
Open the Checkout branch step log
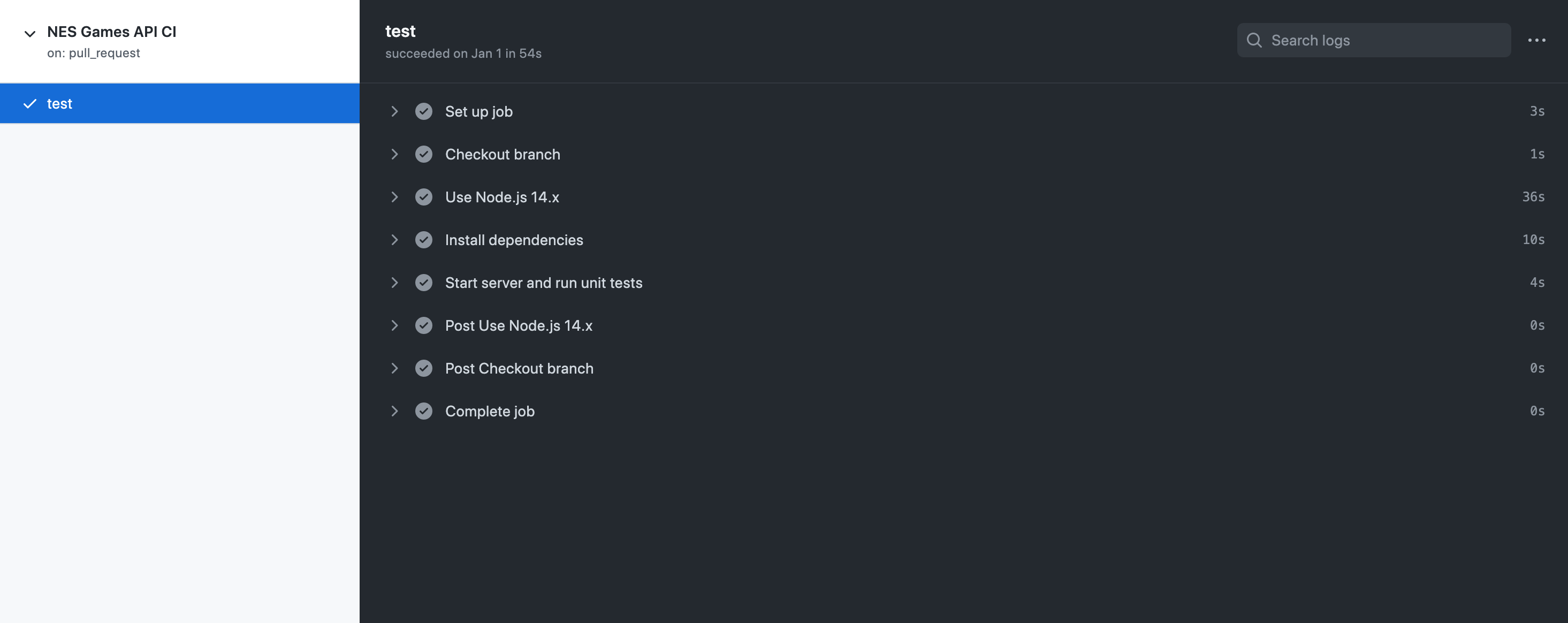pos(502,154)
